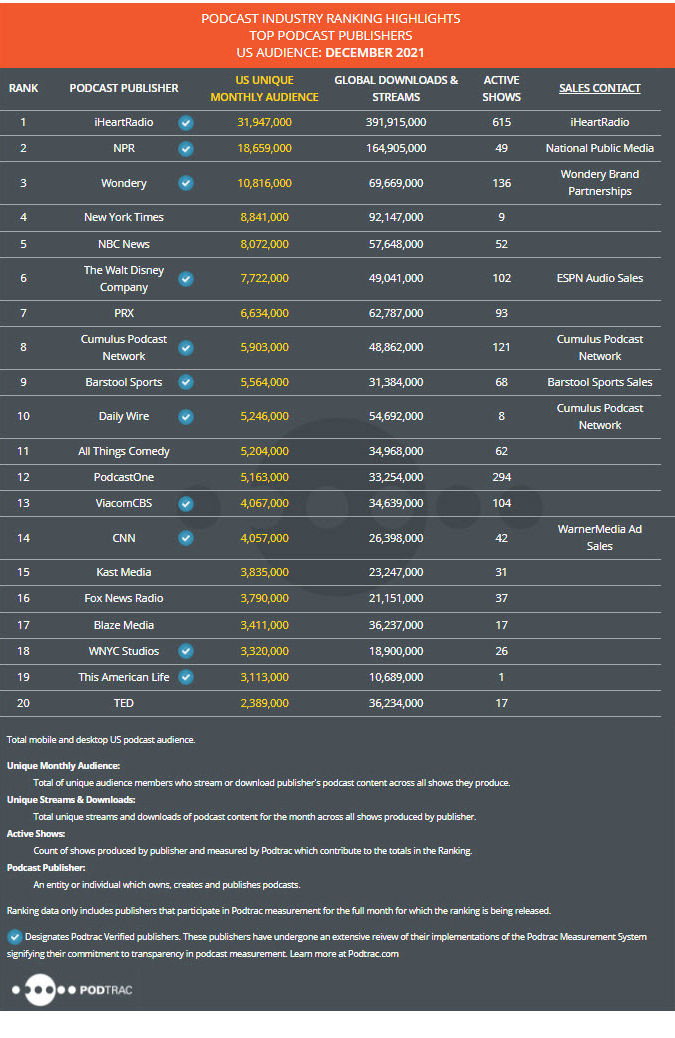Click the US Unique Monthly Audience header
This screenshot has width=675, height=1038.
tap(264, 88)
